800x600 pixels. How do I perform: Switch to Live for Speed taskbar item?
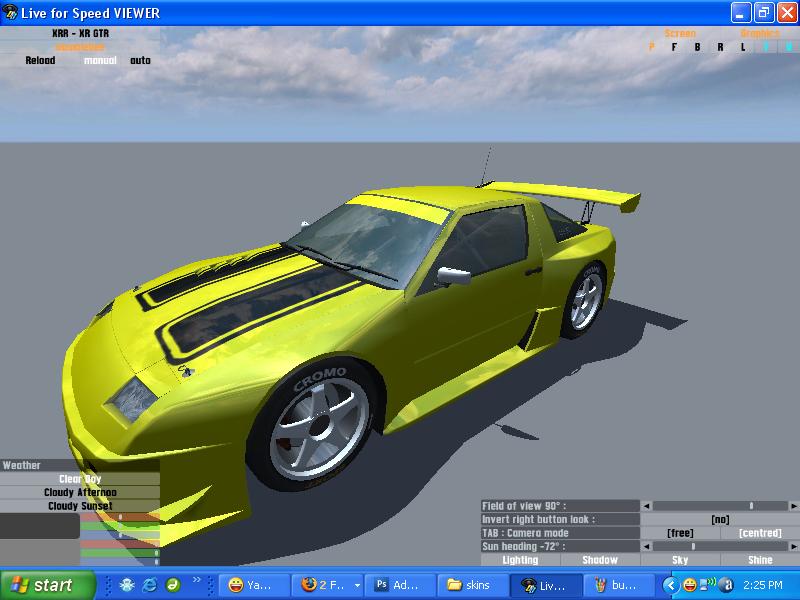pos(545,585)
